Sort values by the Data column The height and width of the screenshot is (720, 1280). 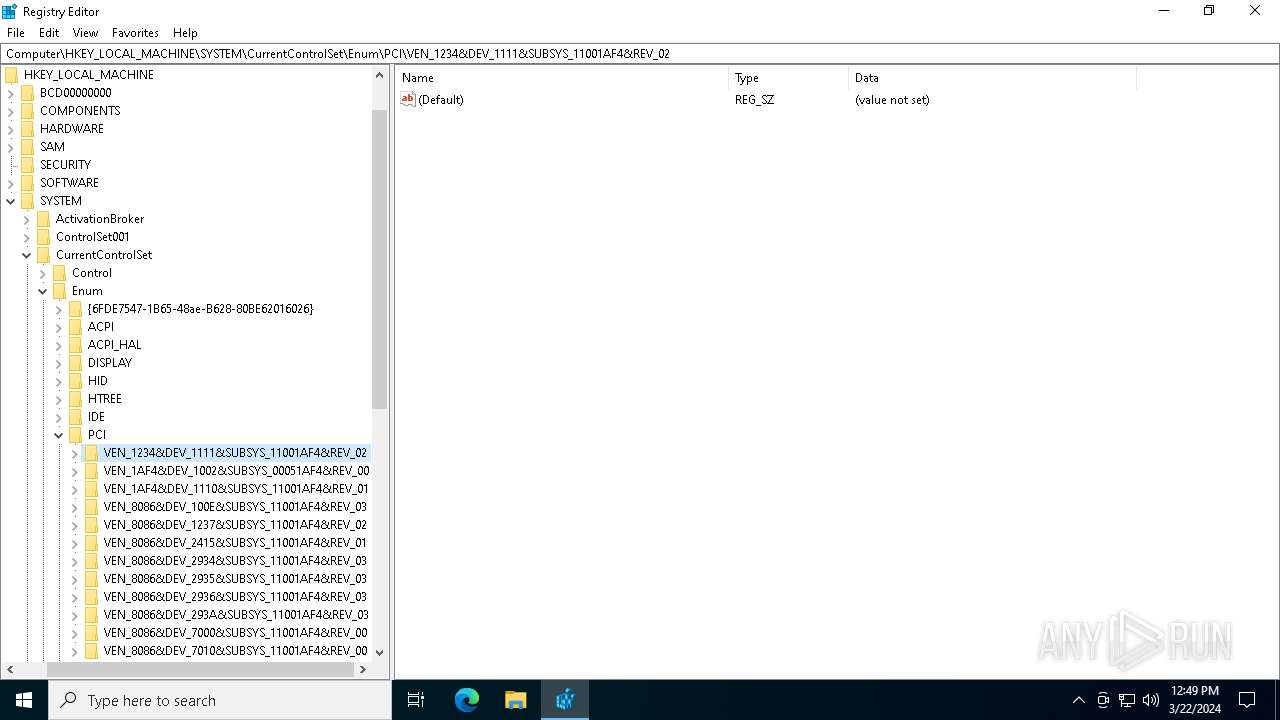pyautogui.click(x=992, y=78)
